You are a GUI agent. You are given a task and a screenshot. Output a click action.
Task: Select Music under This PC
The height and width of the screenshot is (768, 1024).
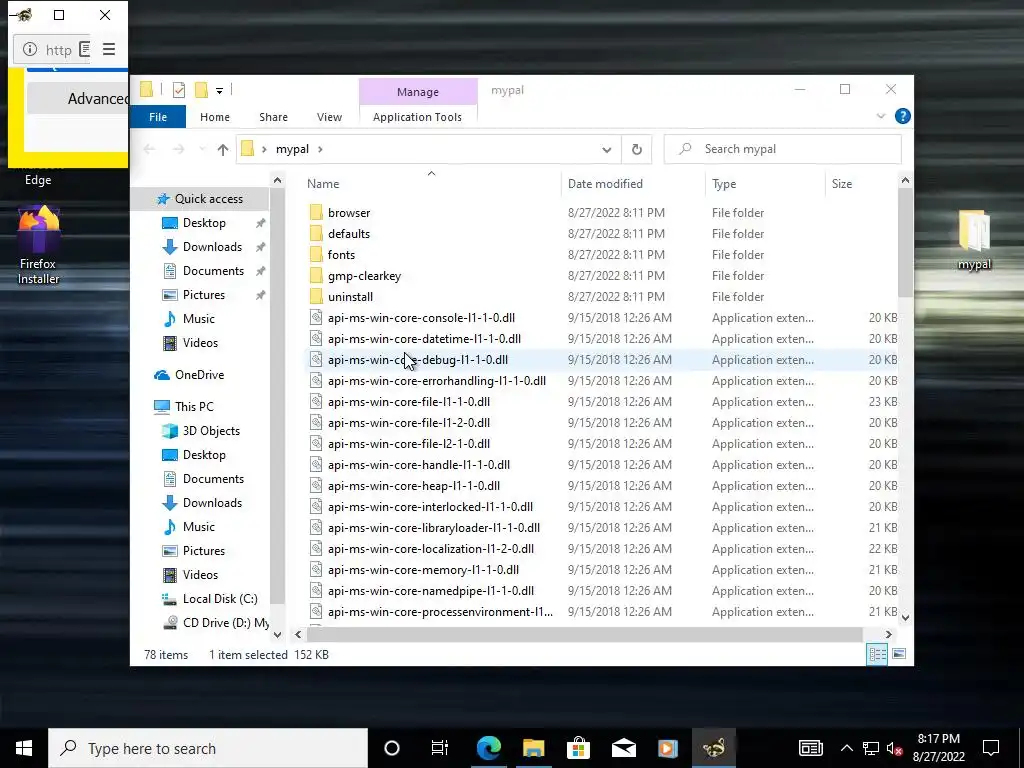click(199, 526)
